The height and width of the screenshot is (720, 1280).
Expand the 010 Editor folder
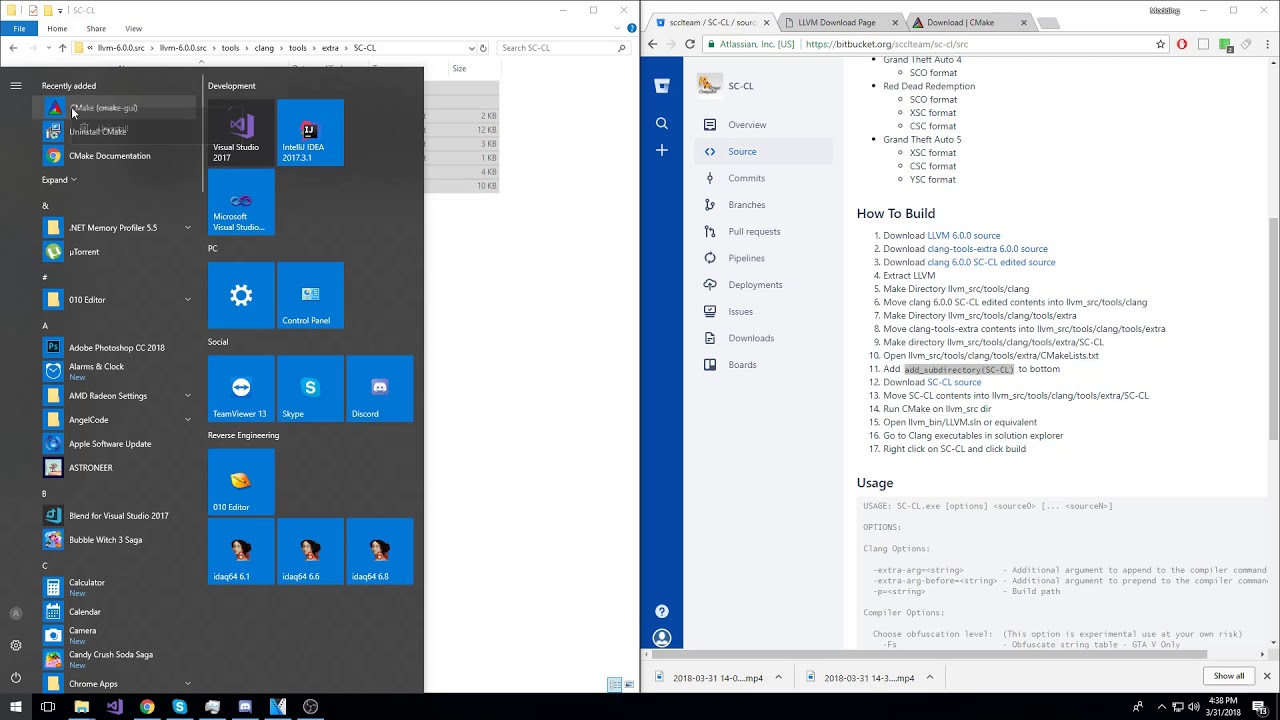coord(118,300)
